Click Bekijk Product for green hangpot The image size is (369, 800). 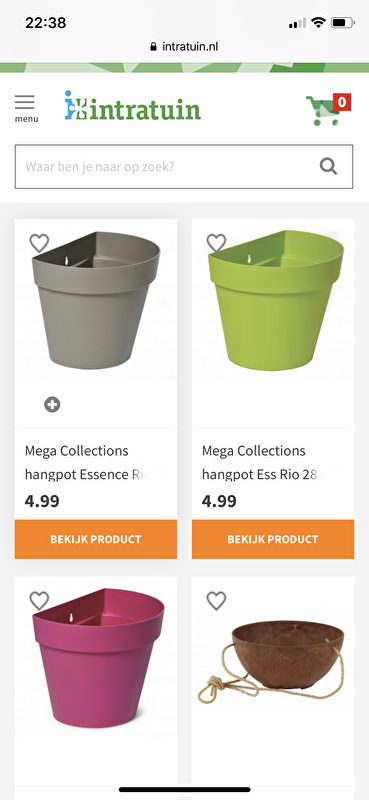click(x=273, y=539)
